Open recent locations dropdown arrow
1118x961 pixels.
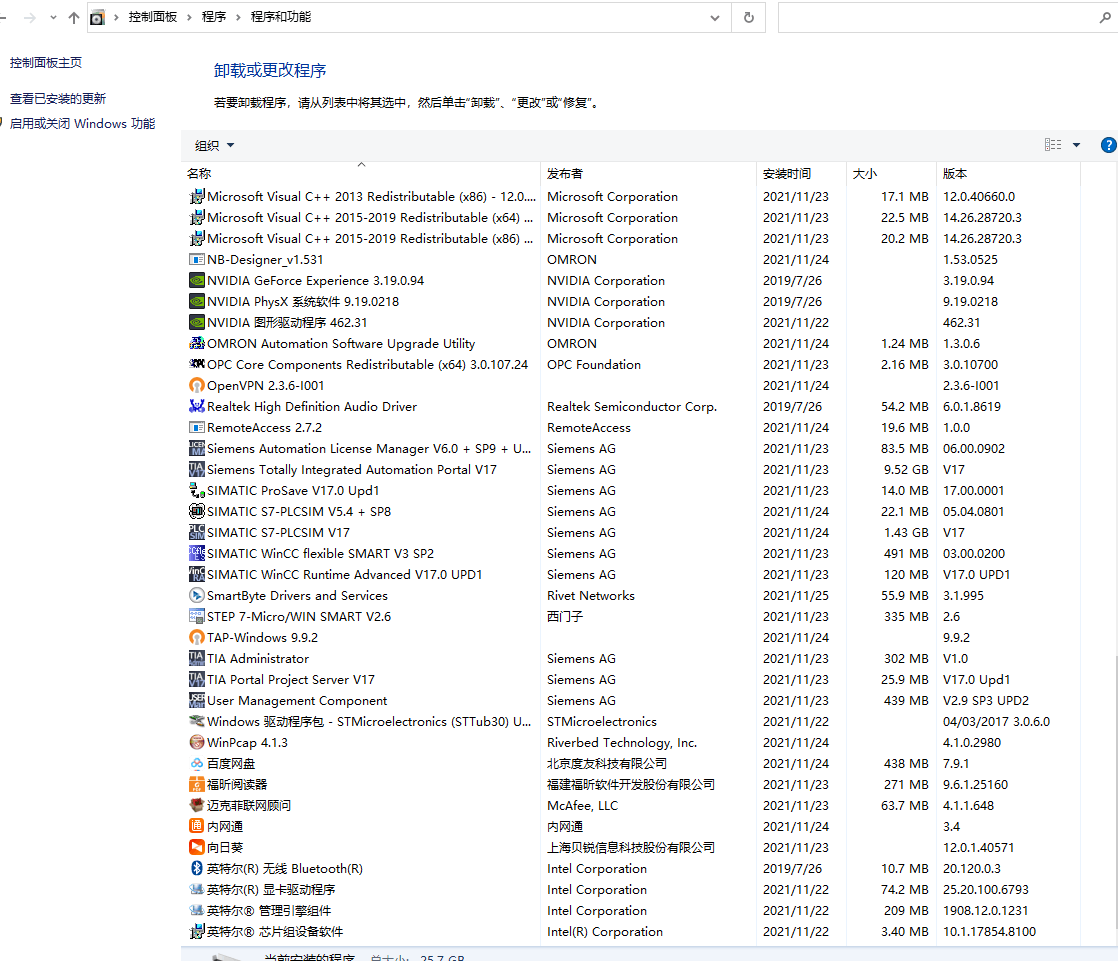tap(53, 18)
